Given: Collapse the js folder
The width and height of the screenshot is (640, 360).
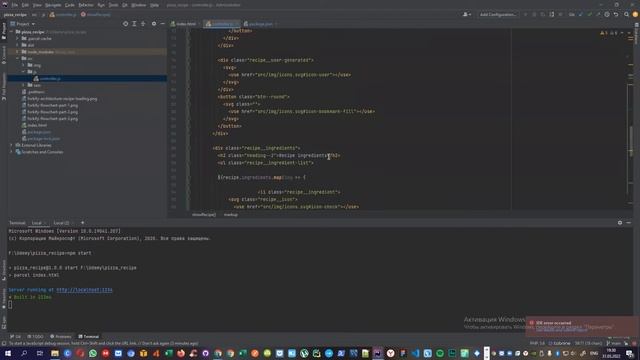Looking at the screenshot, I should (24, 72).
